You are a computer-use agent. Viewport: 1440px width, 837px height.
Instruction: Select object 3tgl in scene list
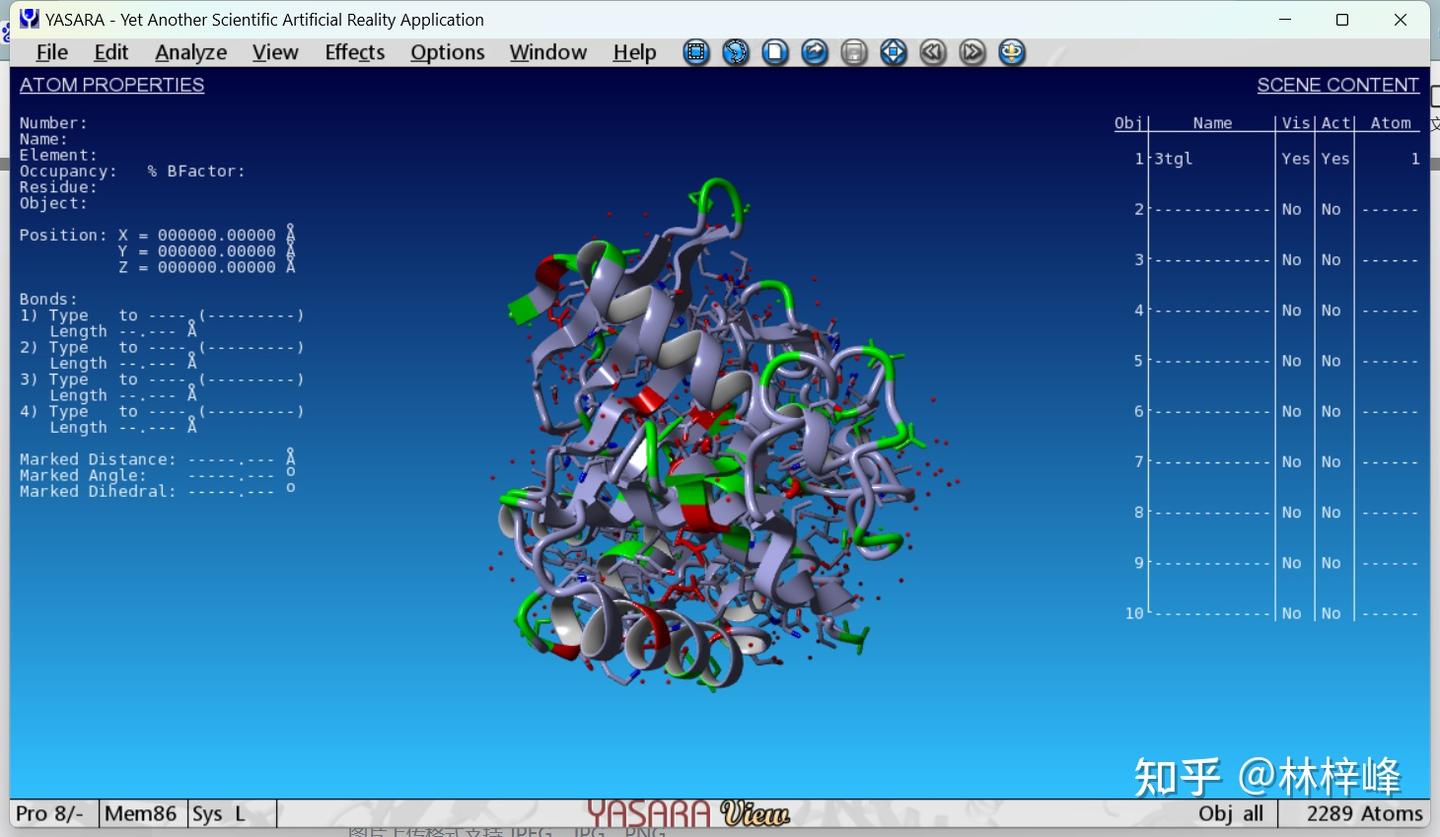[x=1173, y=159]
